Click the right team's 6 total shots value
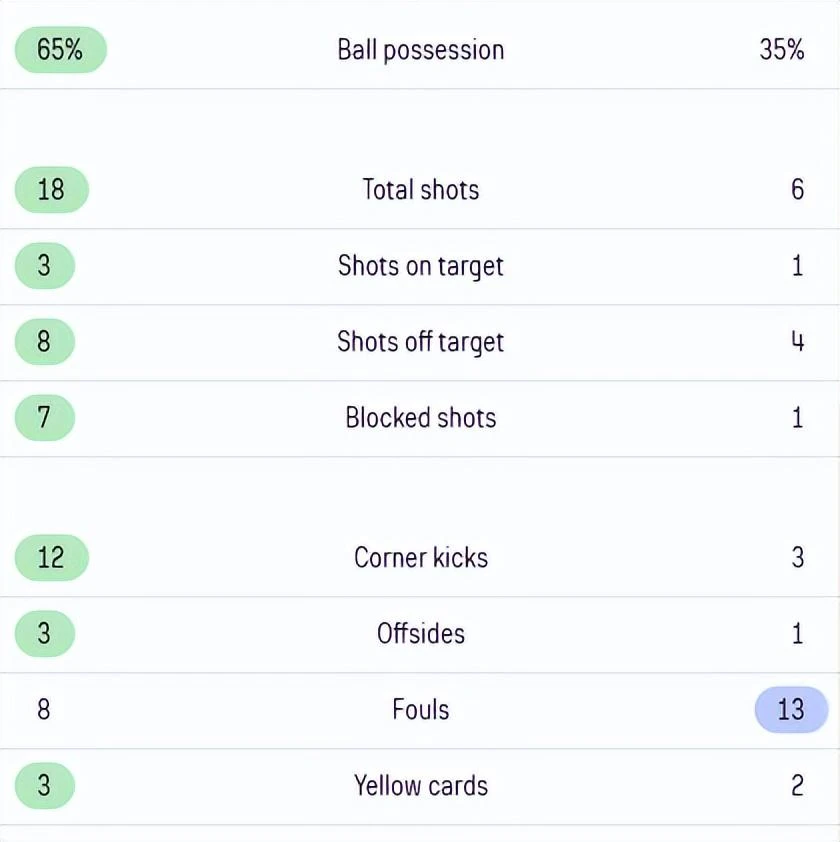Image resolution: width=840 pixels, height=842 pixels. coord(798,190)
